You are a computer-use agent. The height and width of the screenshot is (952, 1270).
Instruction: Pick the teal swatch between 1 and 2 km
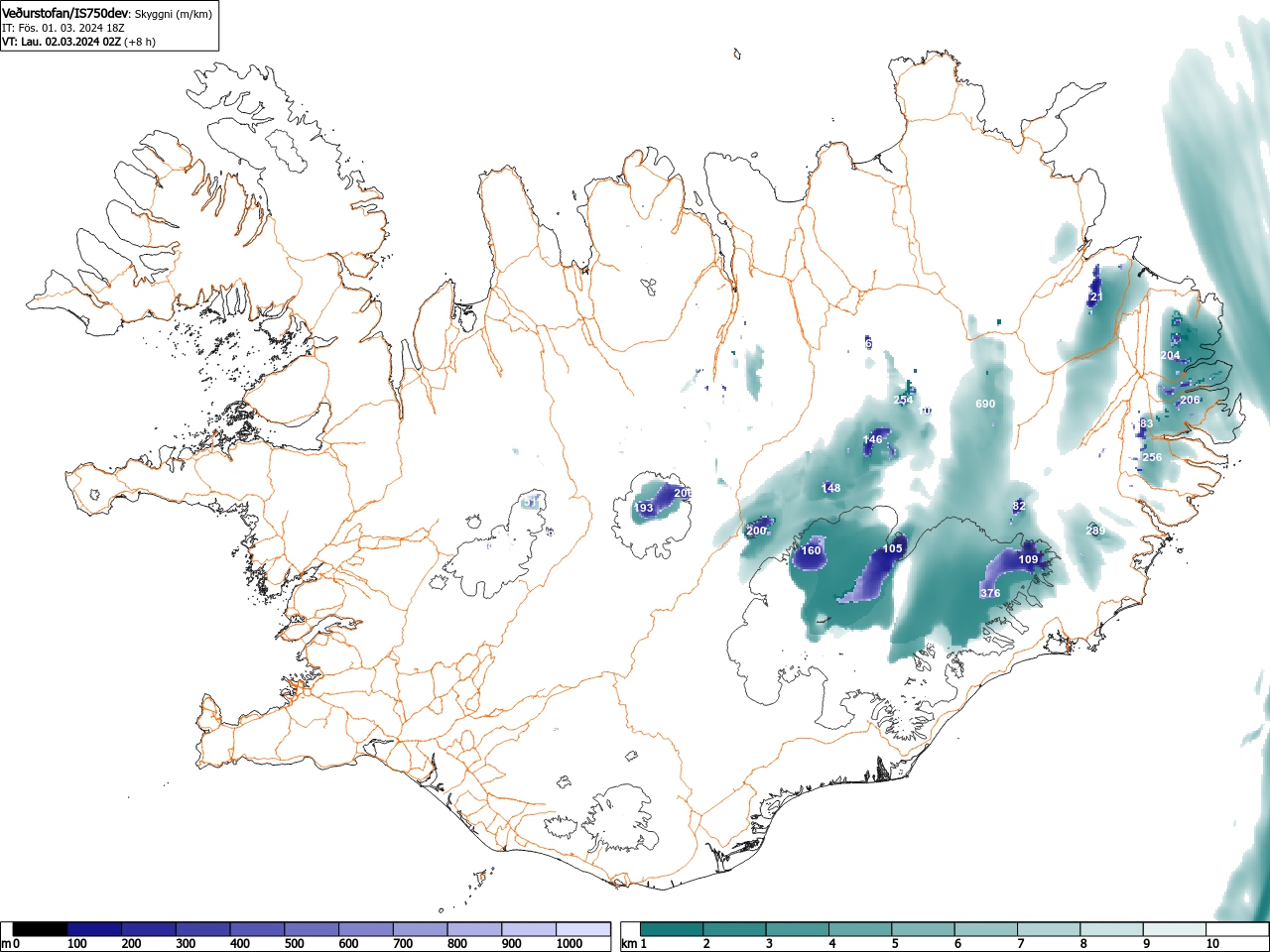click(x=672, y=929)
